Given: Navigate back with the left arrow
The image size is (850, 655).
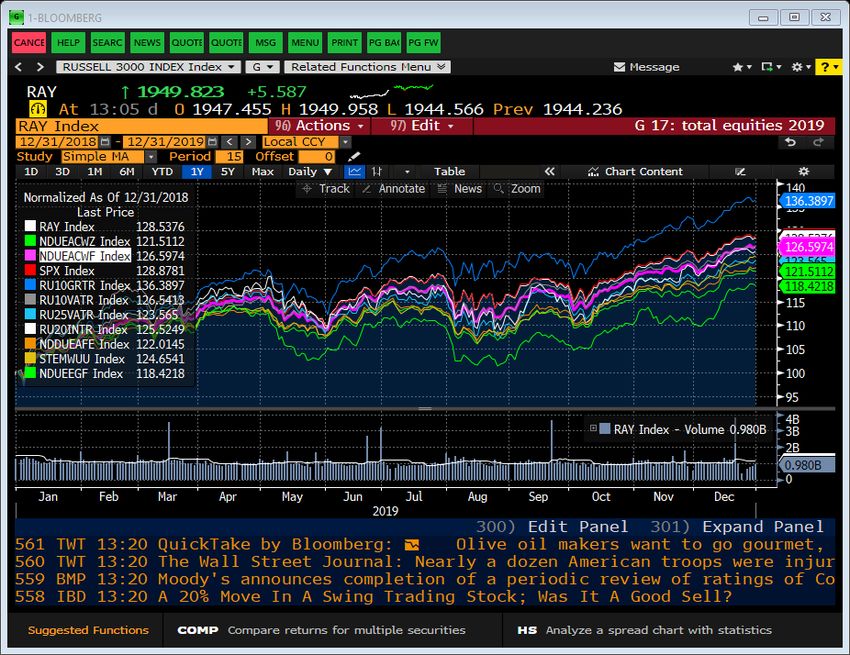Looking at the screenshot, I should pos(19,67).
